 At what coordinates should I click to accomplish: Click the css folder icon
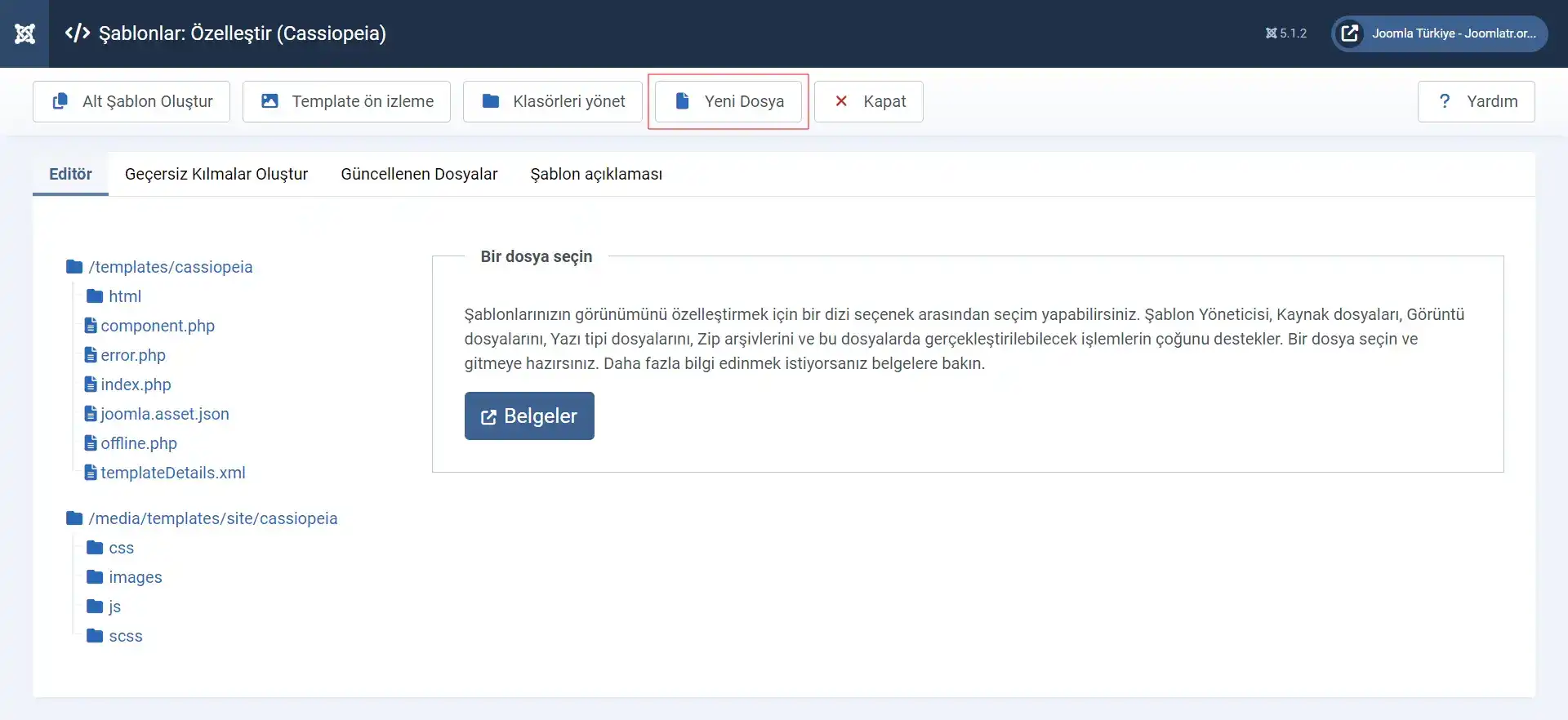tap(95, 548)
